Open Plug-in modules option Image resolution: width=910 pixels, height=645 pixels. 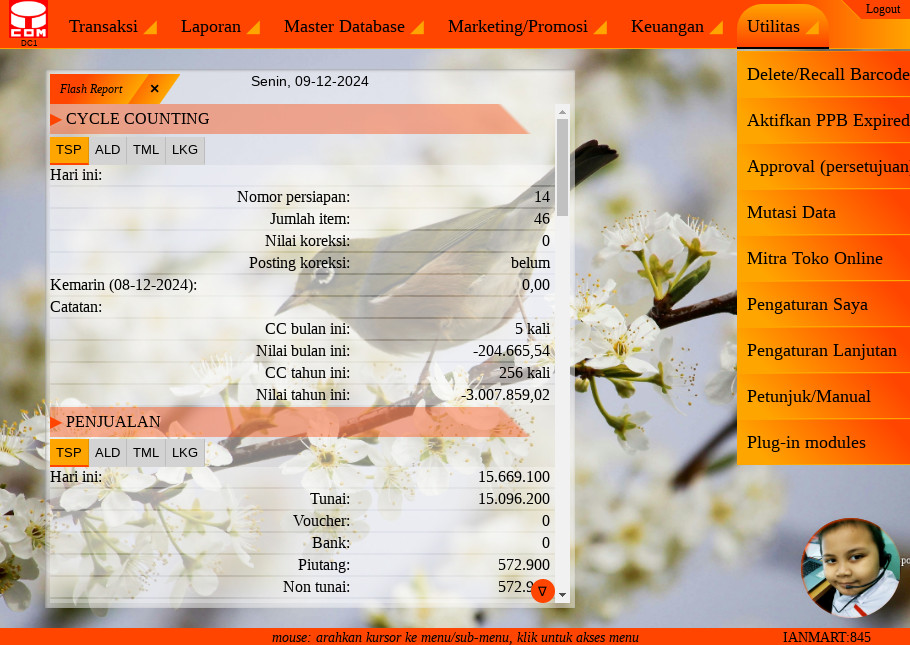pos(806,443)
